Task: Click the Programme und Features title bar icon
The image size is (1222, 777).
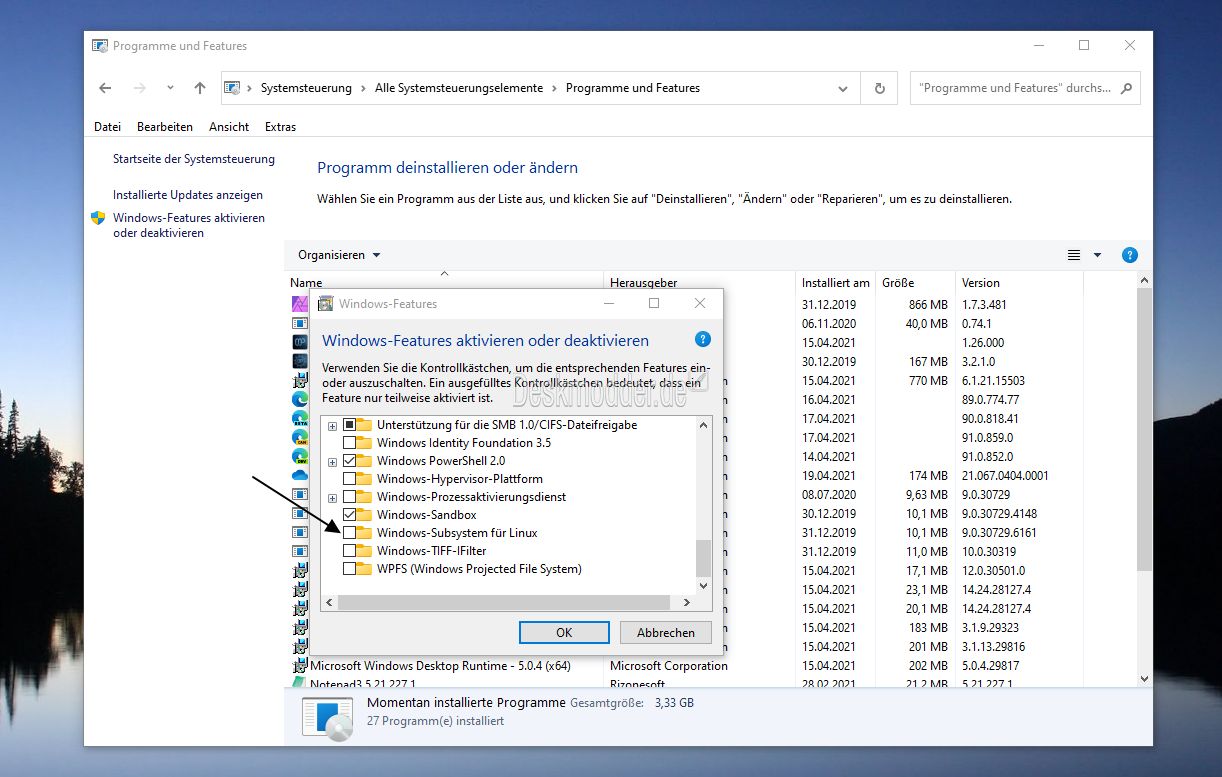Action: point(100,46)
